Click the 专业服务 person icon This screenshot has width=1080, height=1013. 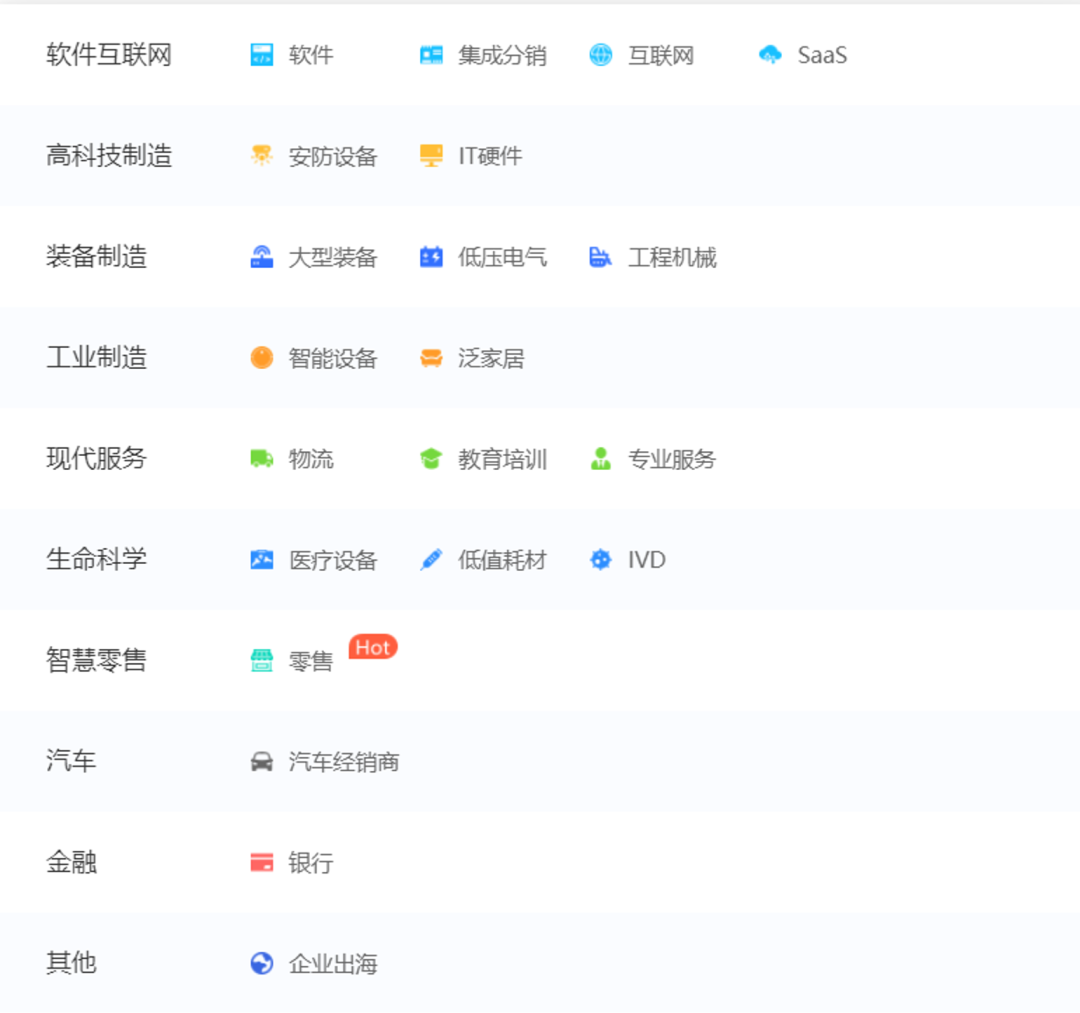coord(601,459)
